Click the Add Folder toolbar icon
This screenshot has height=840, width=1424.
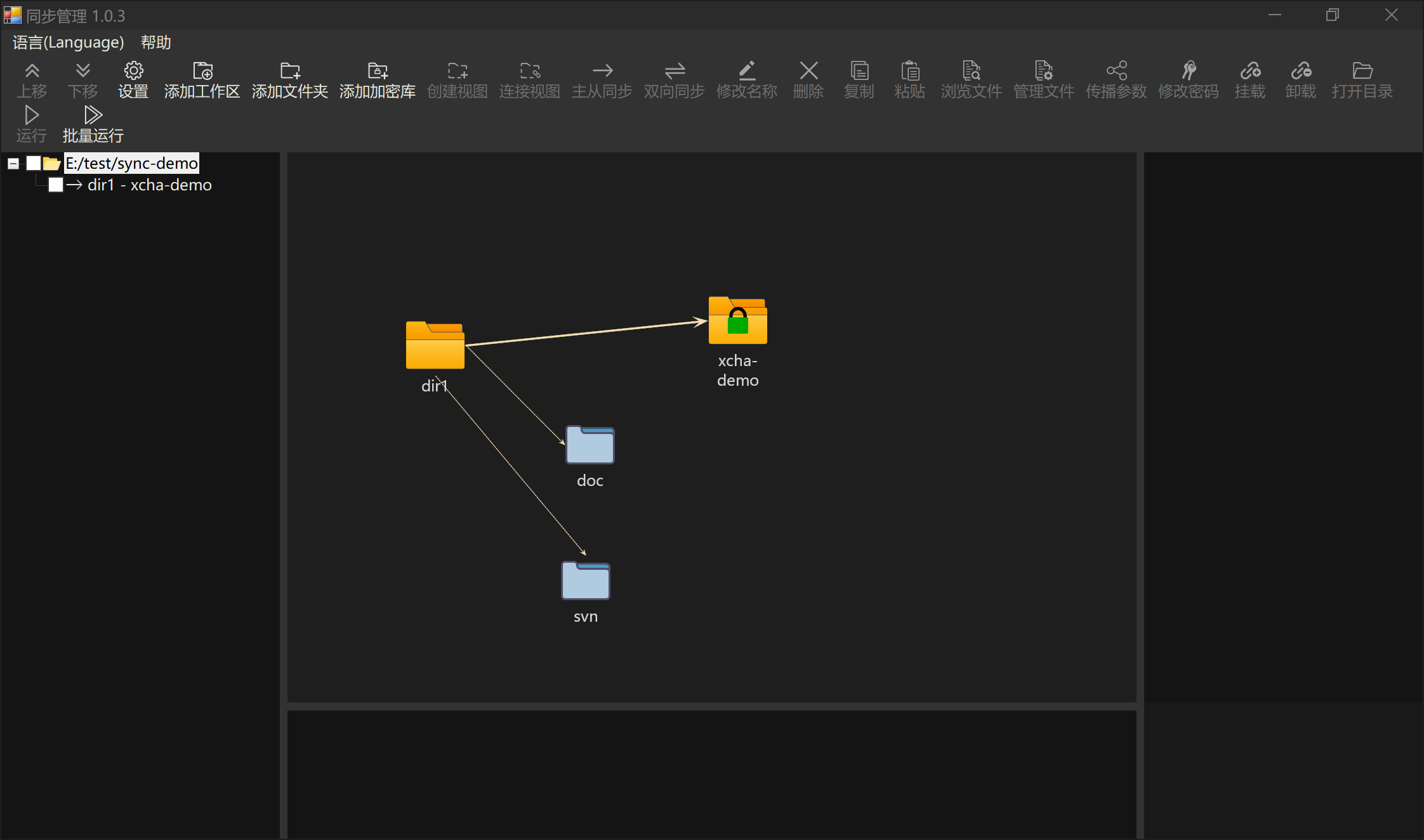289,71
